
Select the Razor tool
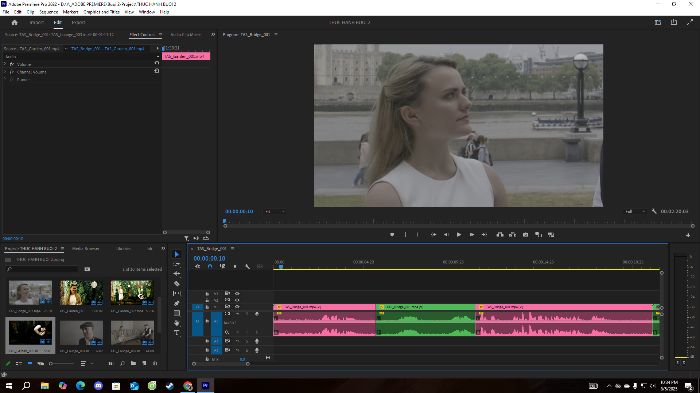[x=177, y=284]
